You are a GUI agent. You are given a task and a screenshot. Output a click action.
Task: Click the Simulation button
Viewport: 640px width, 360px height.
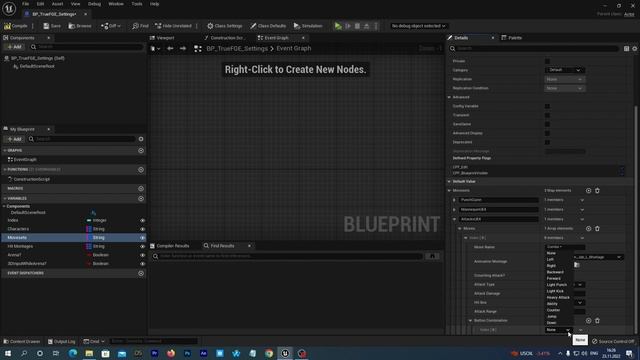pyautogui.click(x=308, y=26)
